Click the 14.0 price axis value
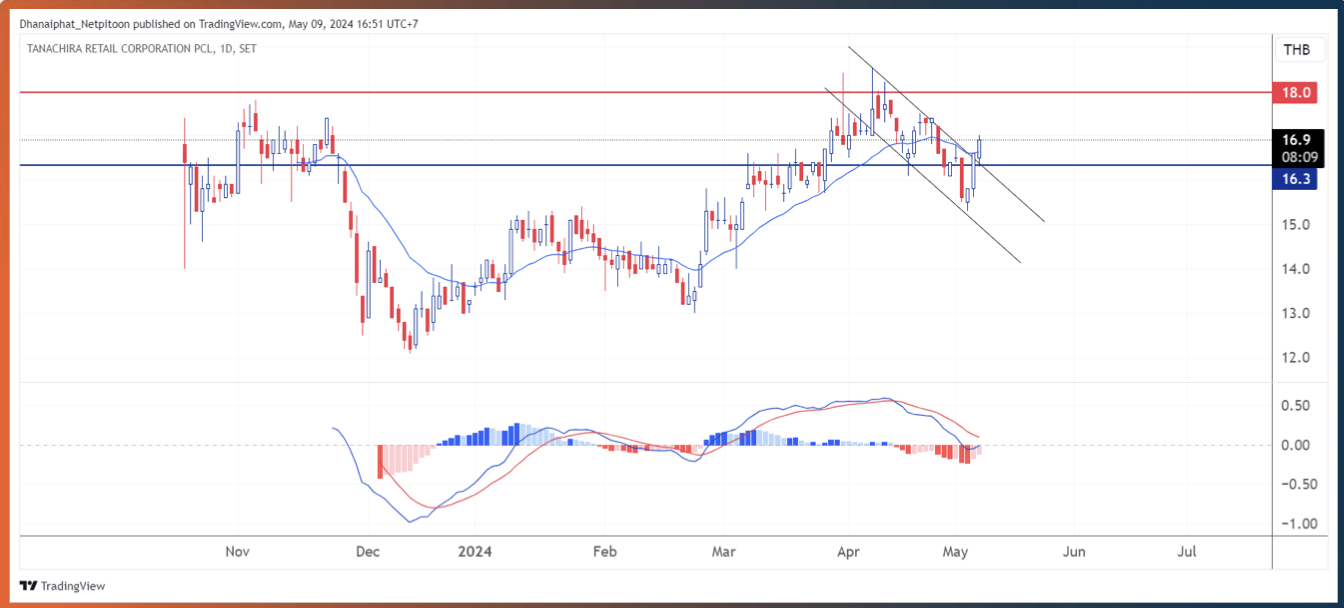This screenshot has width=1344, height=608. 1296,269
